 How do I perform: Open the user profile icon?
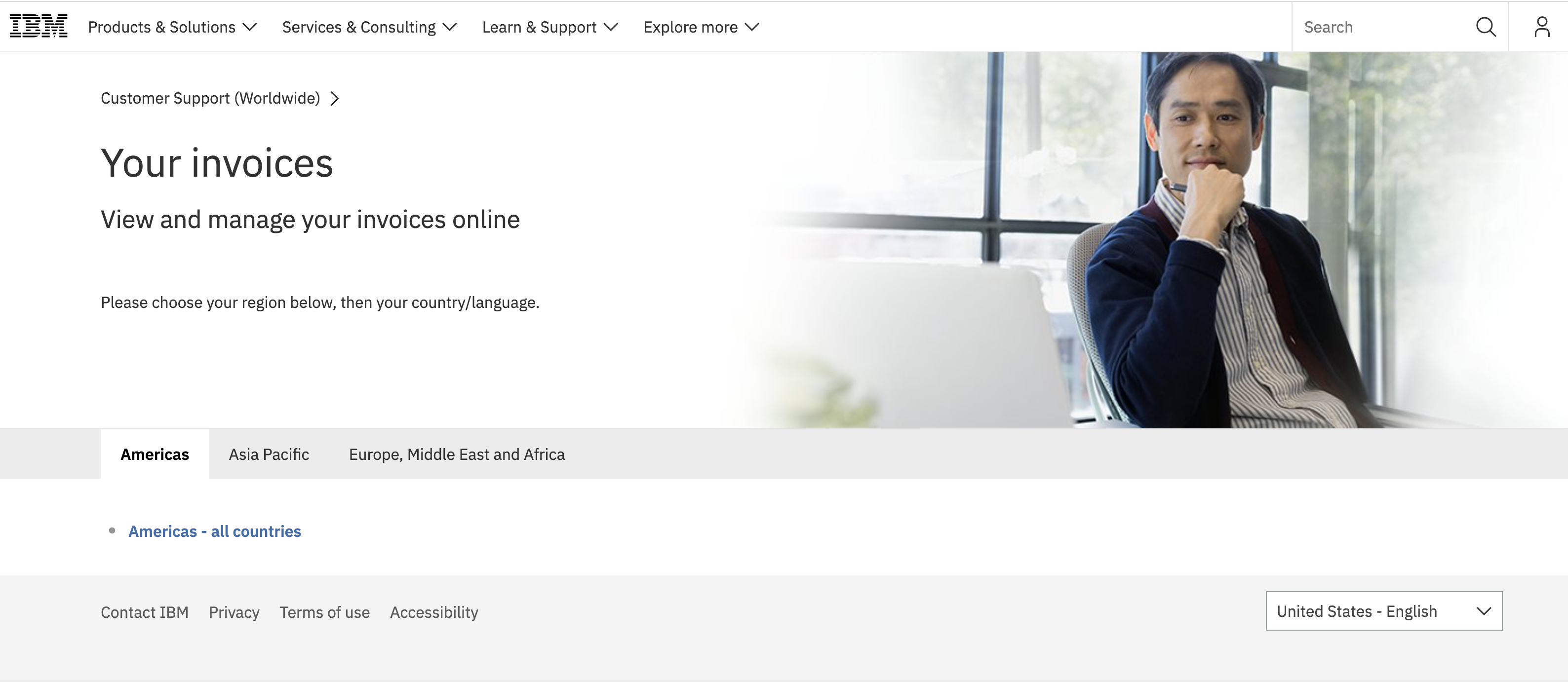(1541, 27)
